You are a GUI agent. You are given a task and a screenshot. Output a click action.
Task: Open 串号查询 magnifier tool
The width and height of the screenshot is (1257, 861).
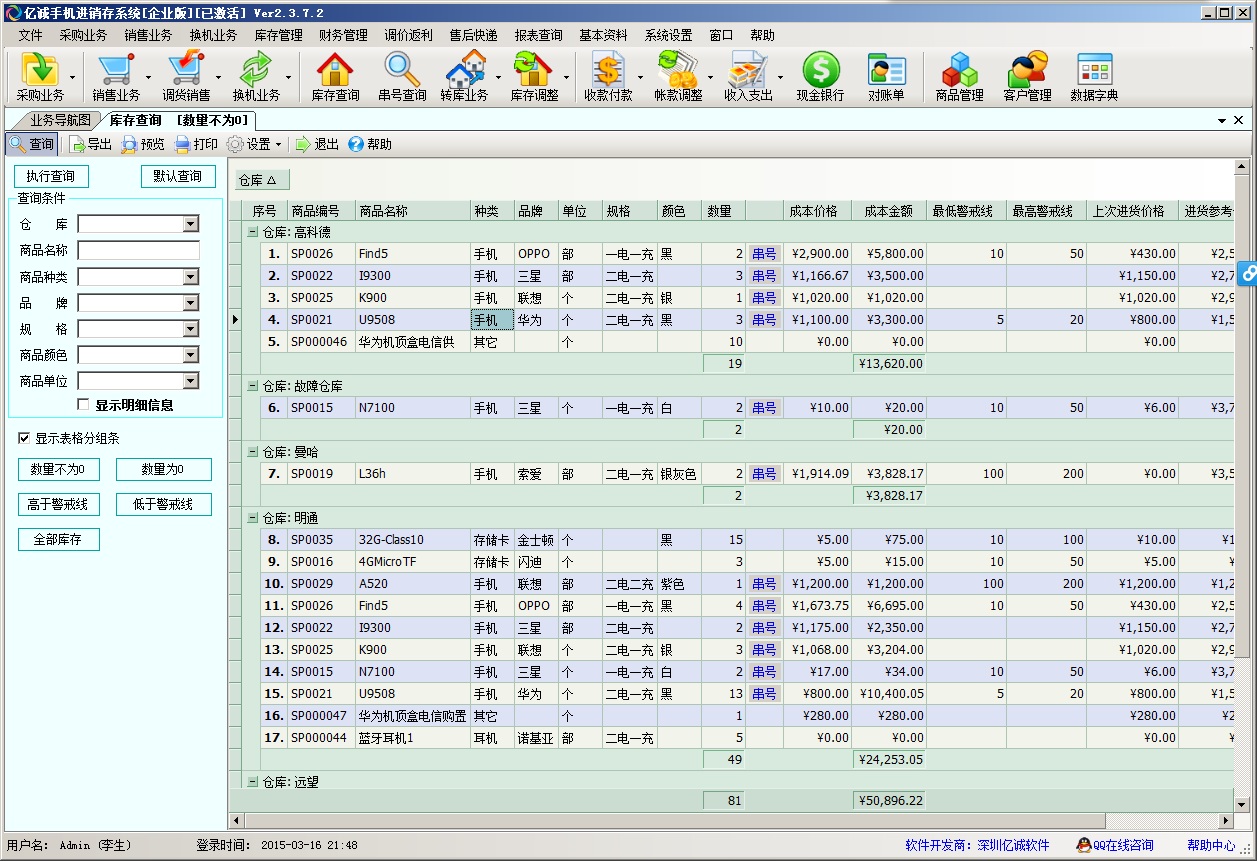[x=403, y=77]
